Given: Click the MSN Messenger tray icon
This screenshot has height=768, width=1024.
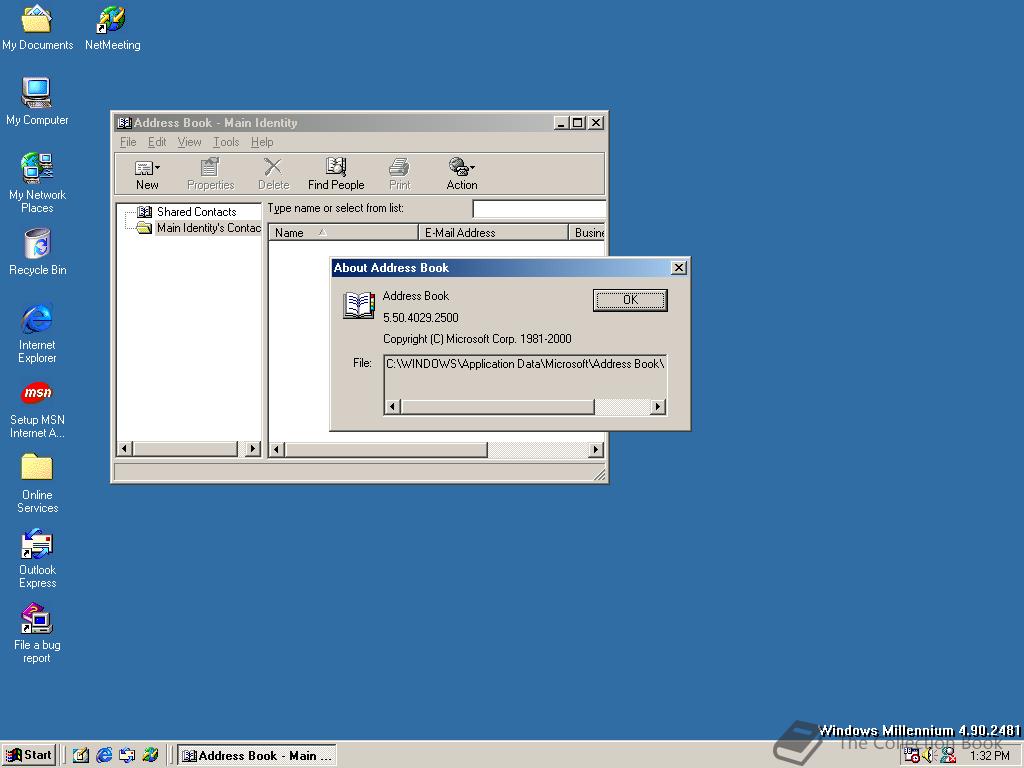Looking at the screenshot, I should click(x=948, y=756).
